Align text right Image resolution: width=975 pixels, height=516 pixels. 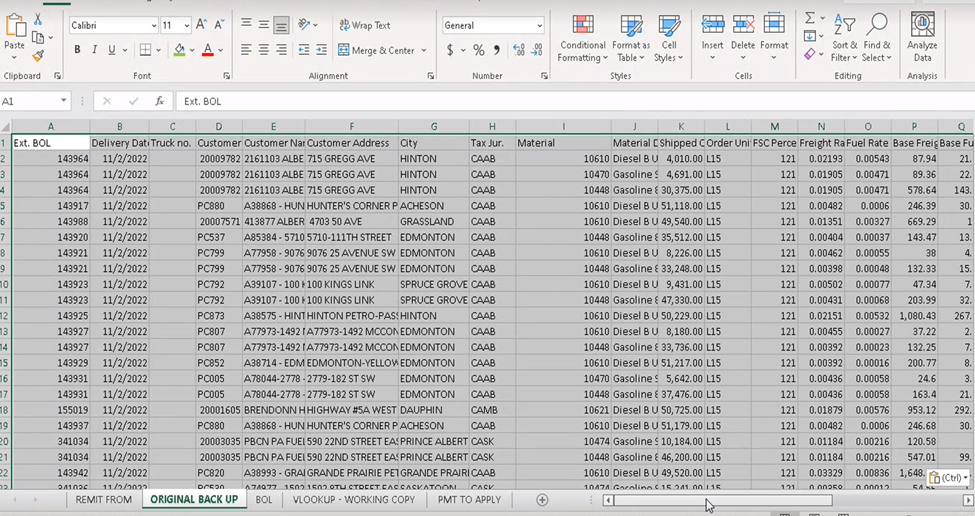point(281,50)
